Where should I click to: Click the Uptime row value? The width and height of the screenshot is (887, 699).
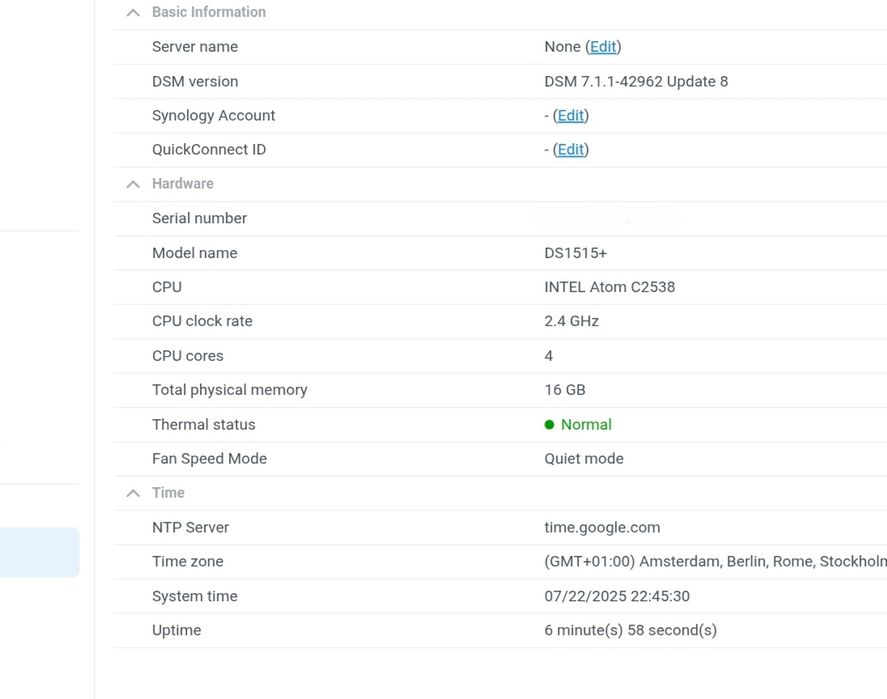630,631
